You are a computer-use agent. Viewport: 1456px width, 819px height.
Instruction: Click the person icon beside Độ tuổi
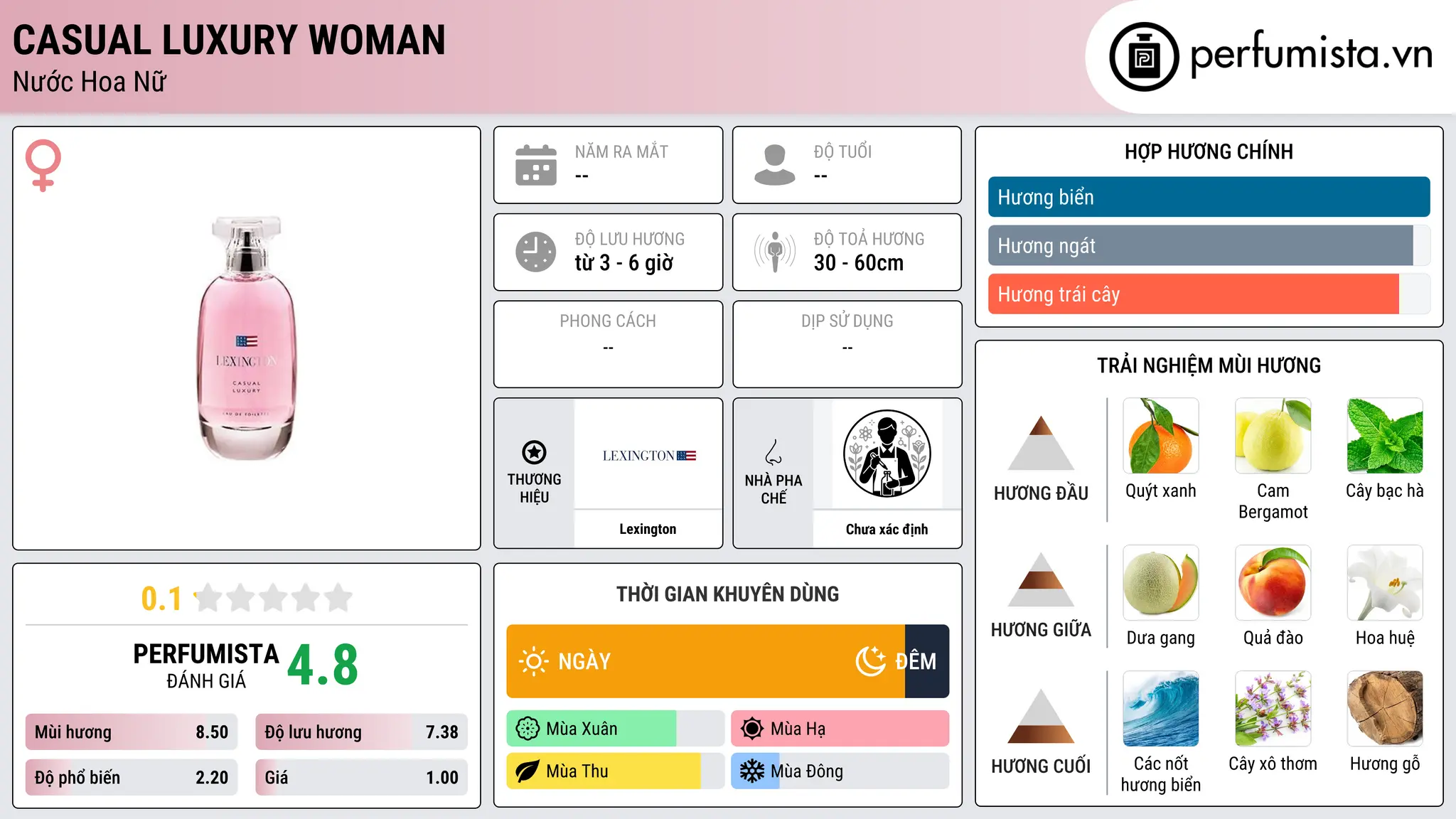click(x=775, y=165)
